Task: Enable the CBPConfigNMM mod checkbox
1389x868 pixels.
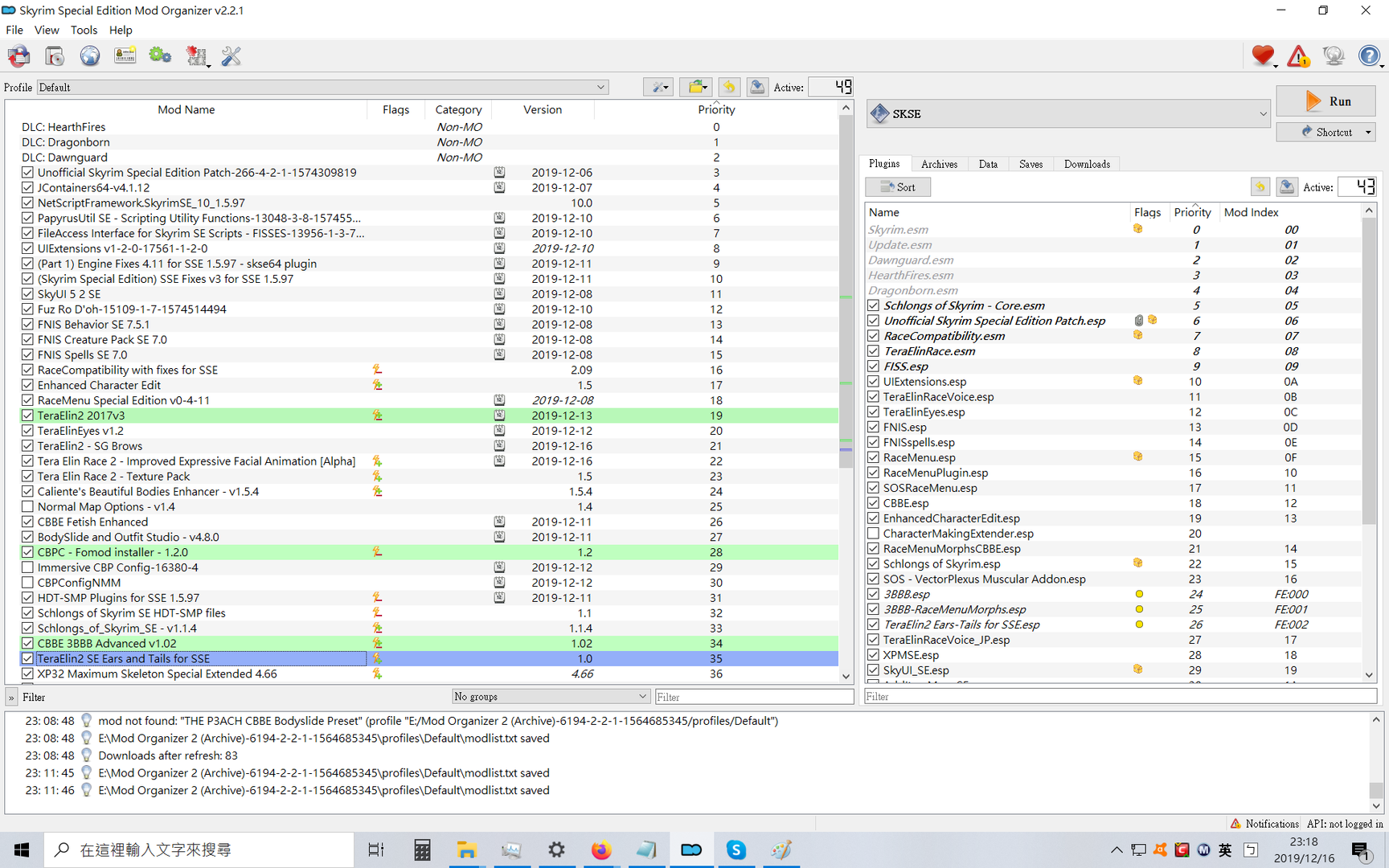Action: [x=27, y=583]
